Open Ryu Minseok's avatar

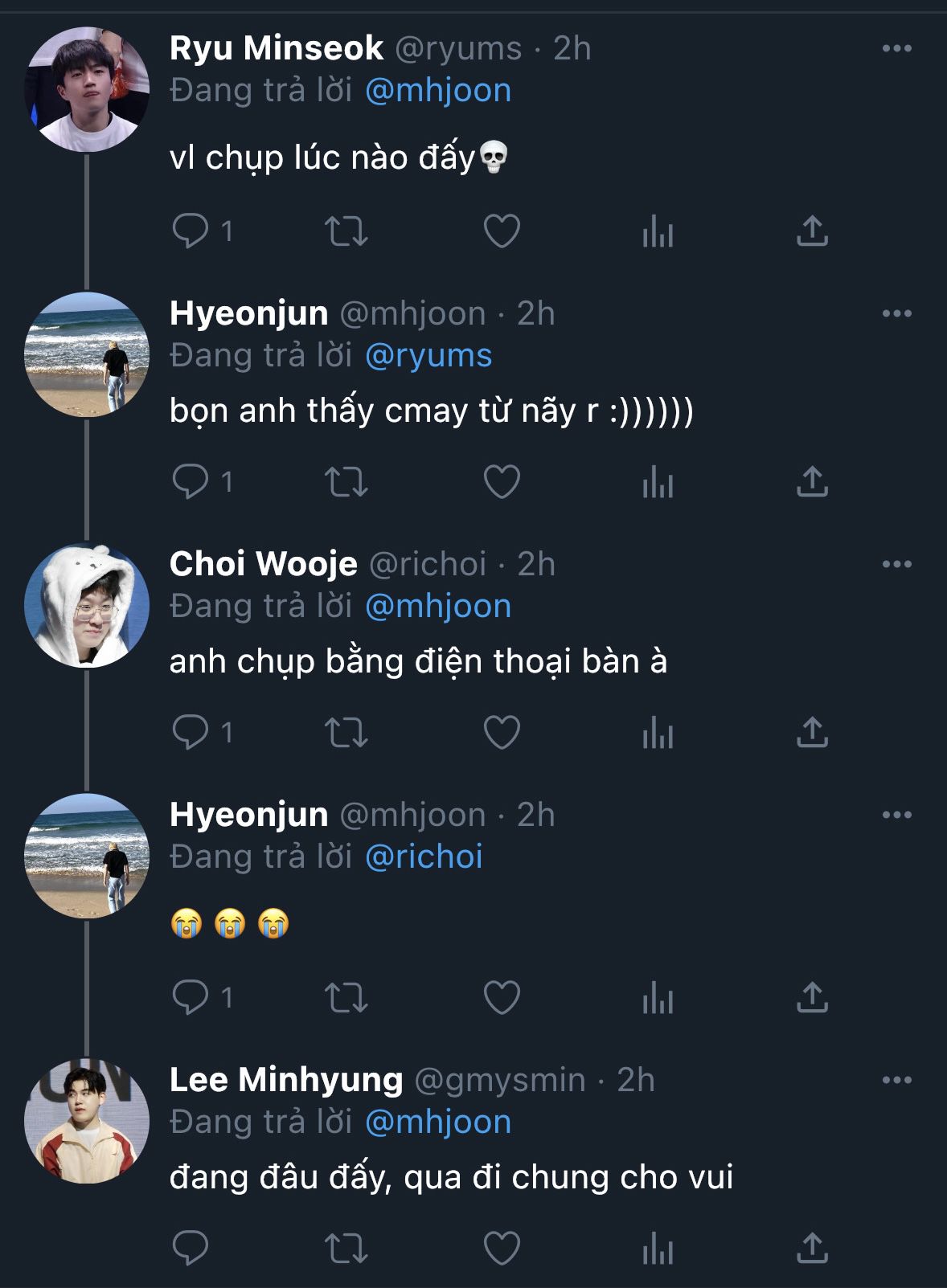tap(87, 90)
